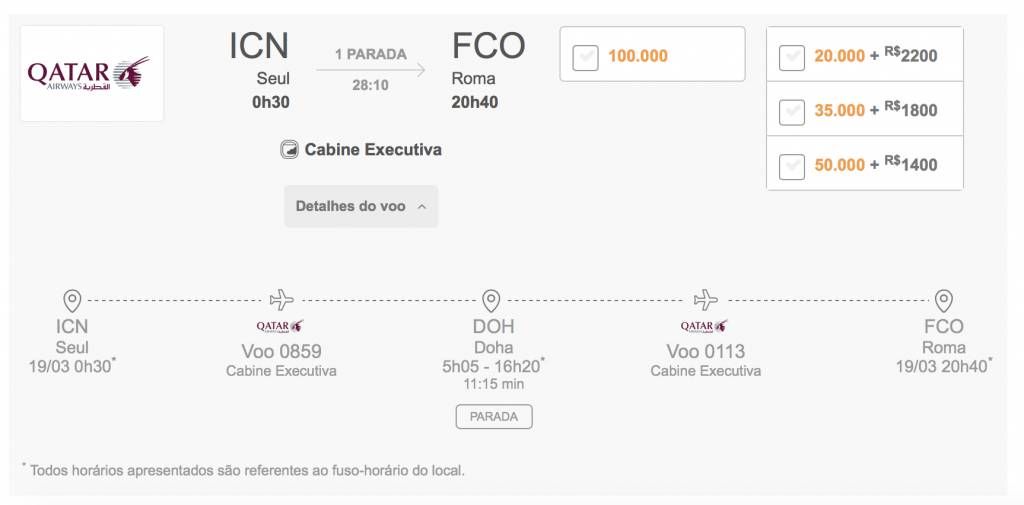Image resolution: width=1024 pixels, height=505 pixels.
Task: Click the ICN Seul location pin icon
Action: (x=72, y=301)
